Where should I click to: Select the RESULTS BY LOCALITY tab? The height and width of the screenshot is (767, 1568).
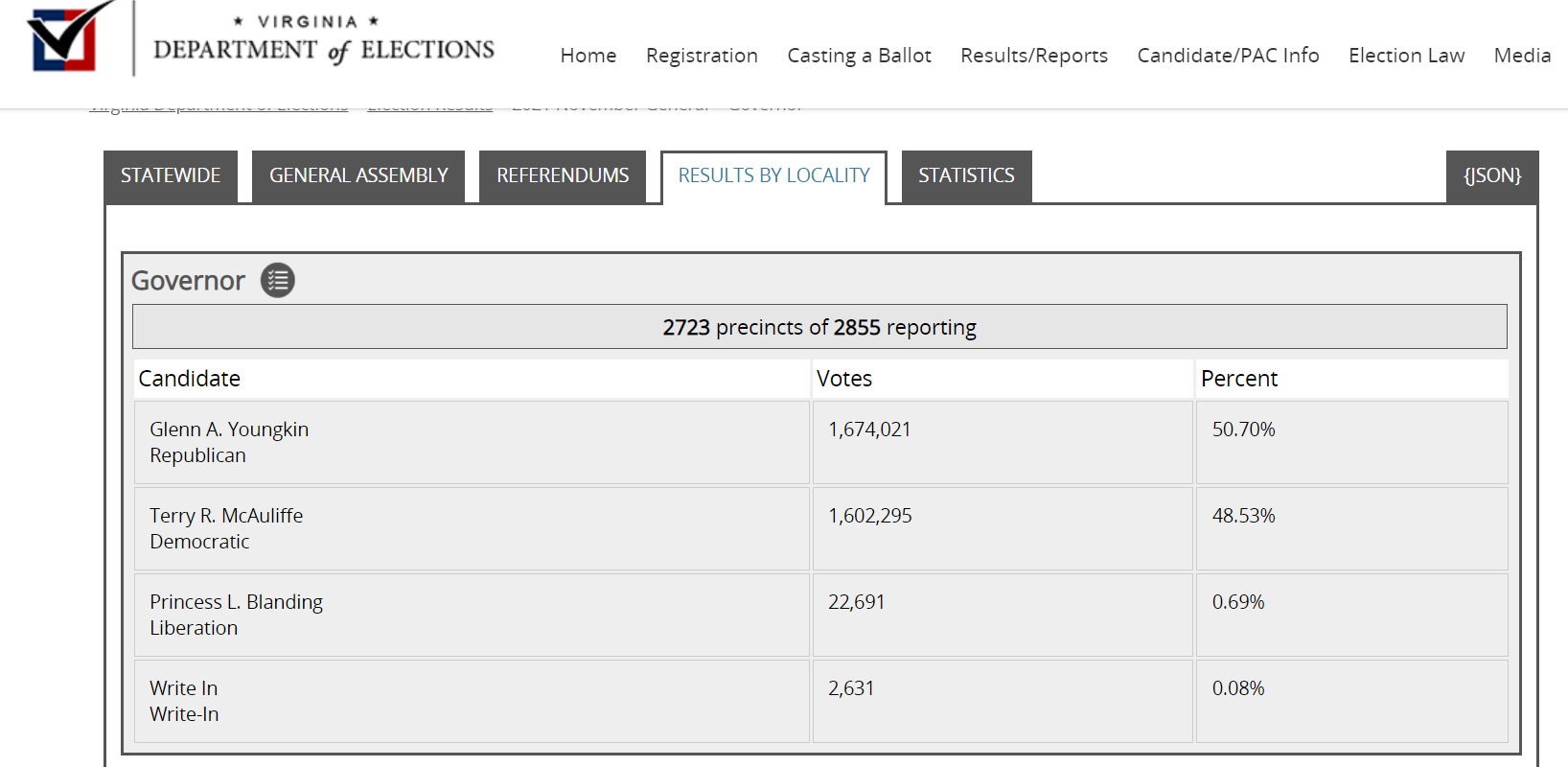(773, 176)
